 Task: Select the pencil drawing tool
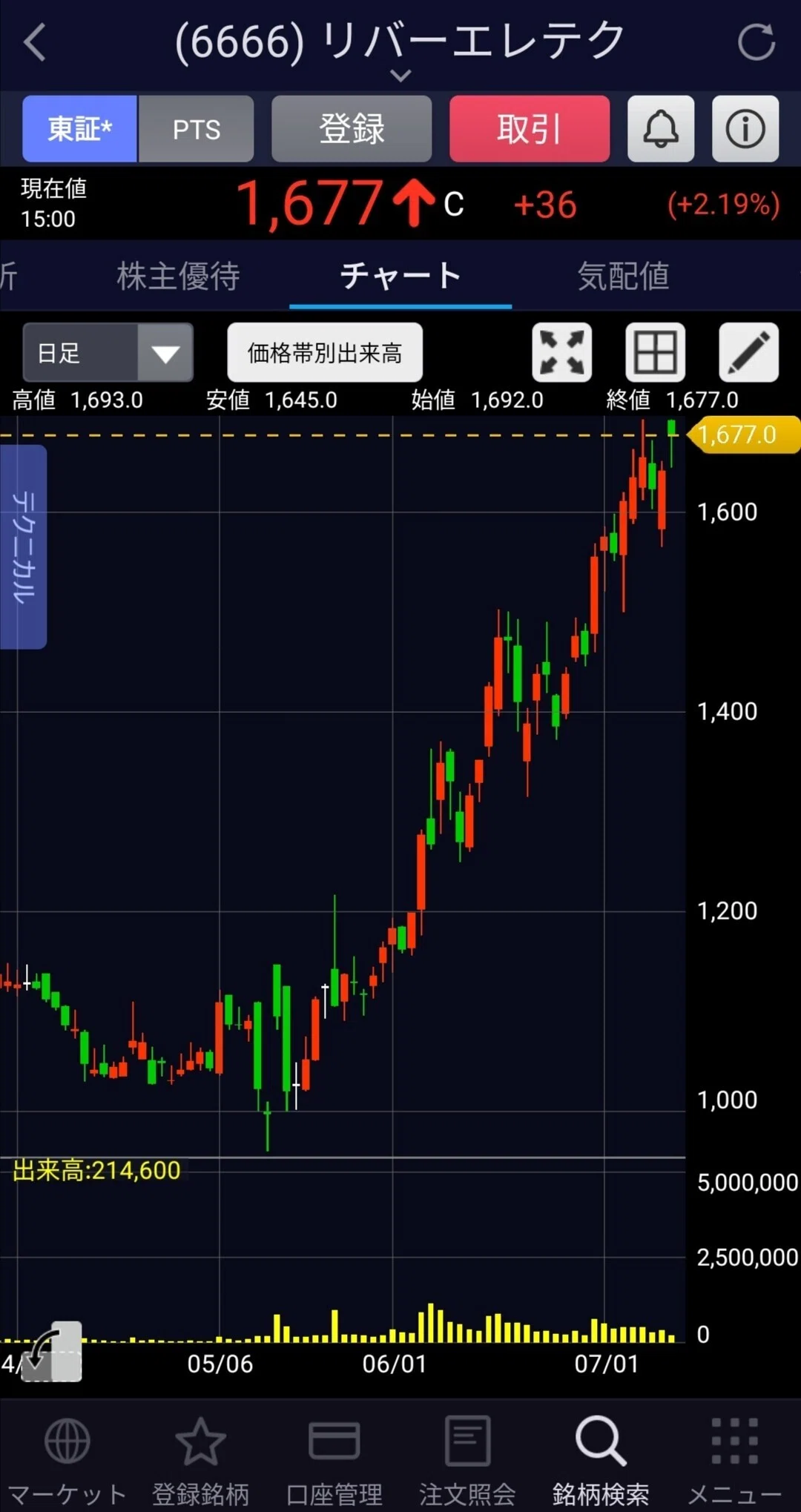pyautogui.click(x=749, y=352)
